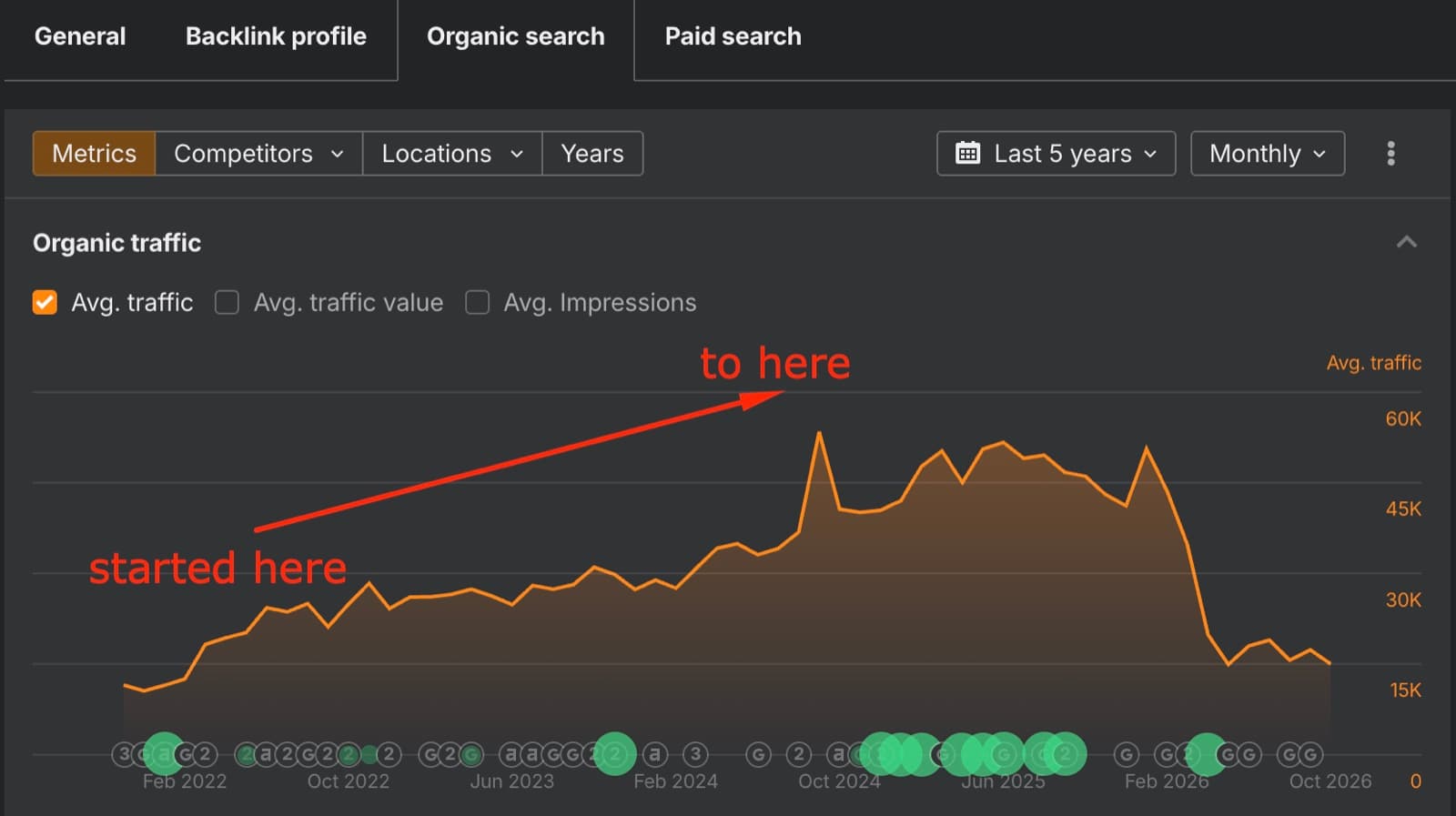Click the large green bubble above Feb 2026

point(1207,754)
